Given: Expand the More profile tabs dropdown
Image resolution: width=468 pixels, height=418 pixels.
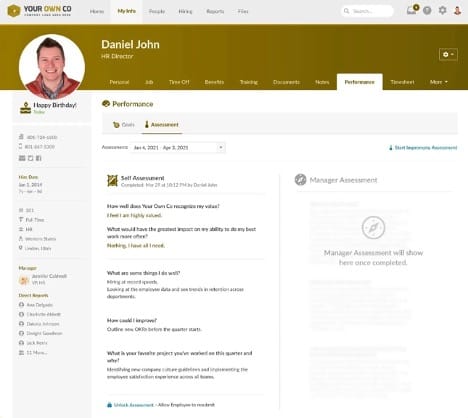Looking at the screenshot, I should (439, 82).
